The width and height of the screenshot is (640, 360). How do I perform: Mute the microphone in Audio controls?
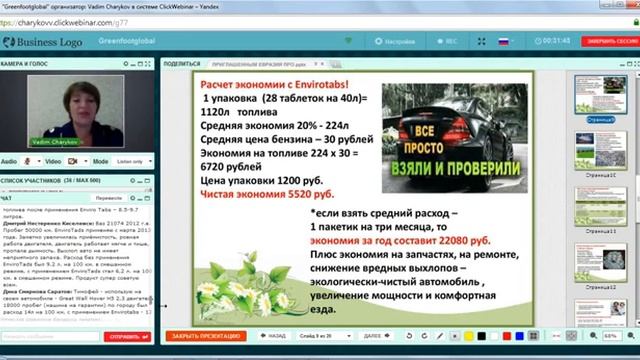pyautogui.click(x=27, y=161)
